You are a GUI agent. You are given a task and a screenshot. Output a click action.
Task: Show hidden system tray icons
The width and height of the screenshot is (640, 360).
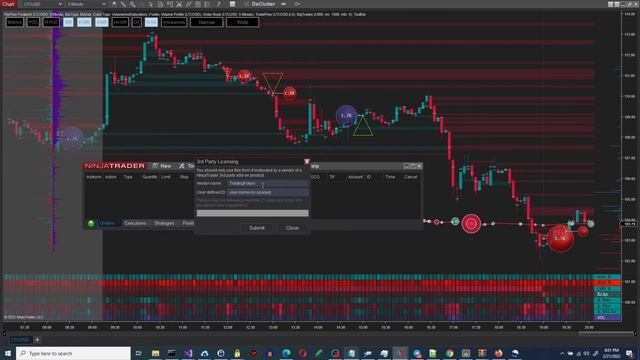pos(562,353)
